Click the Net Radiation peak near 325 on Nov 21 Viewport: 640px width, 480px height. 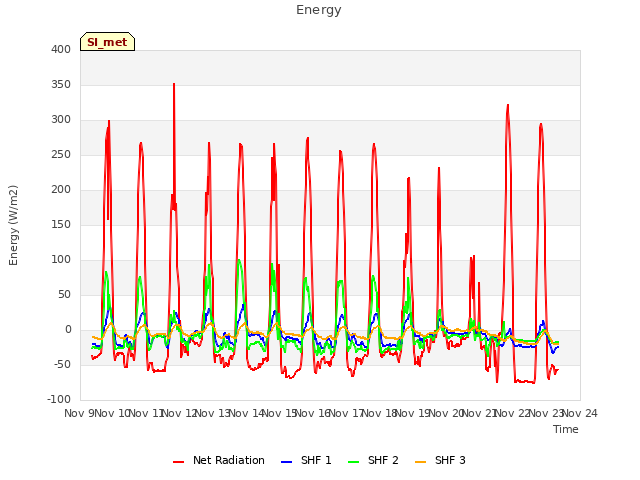click(x=508, y=105)
